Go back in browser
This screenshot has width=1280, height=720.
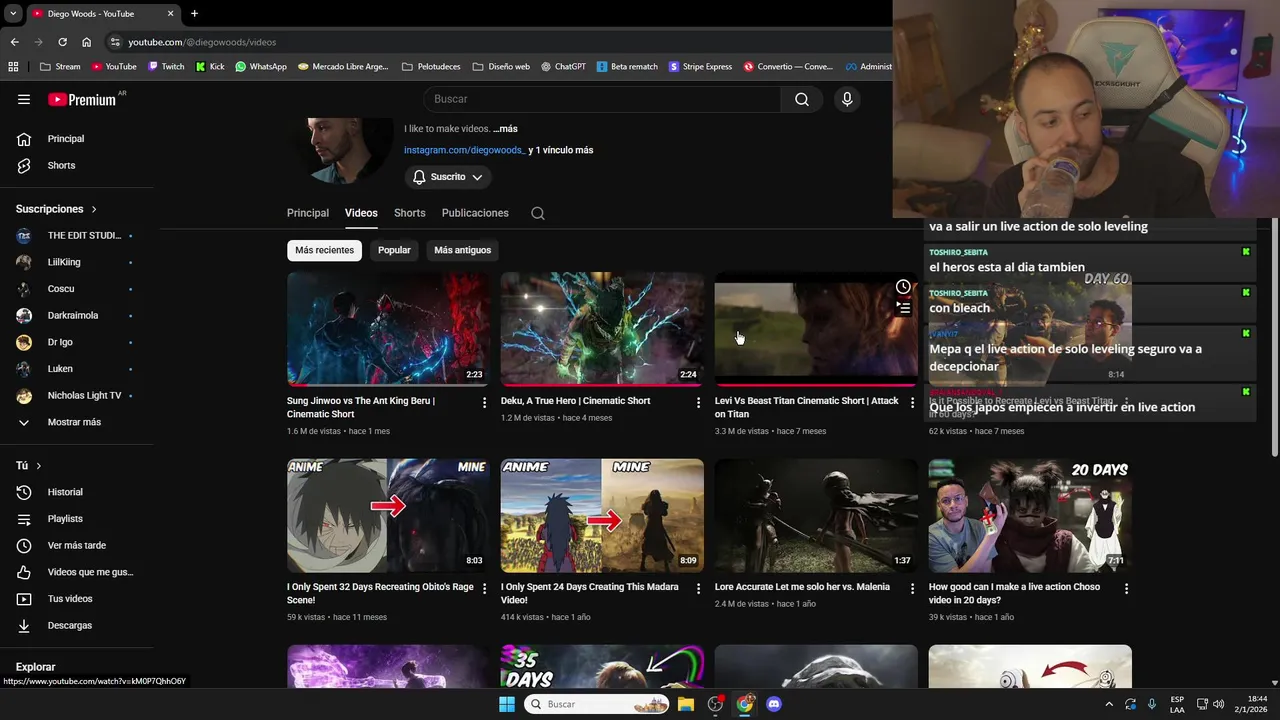coord(14,42)
